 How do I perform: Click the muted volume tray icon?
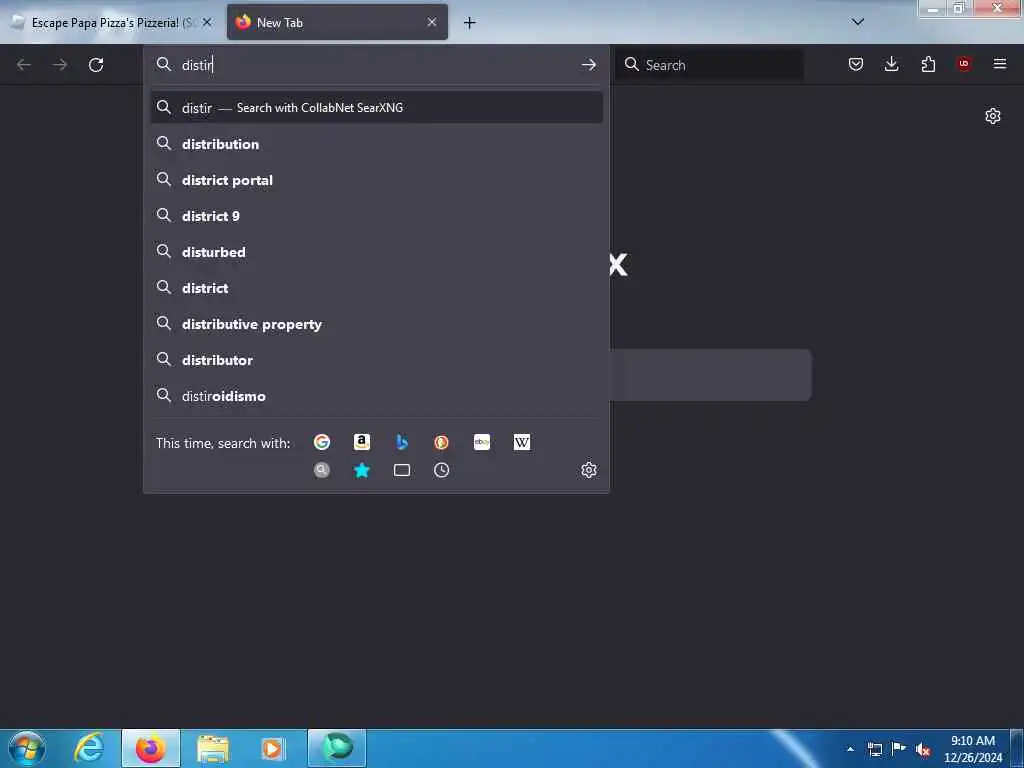click(923, 750)
